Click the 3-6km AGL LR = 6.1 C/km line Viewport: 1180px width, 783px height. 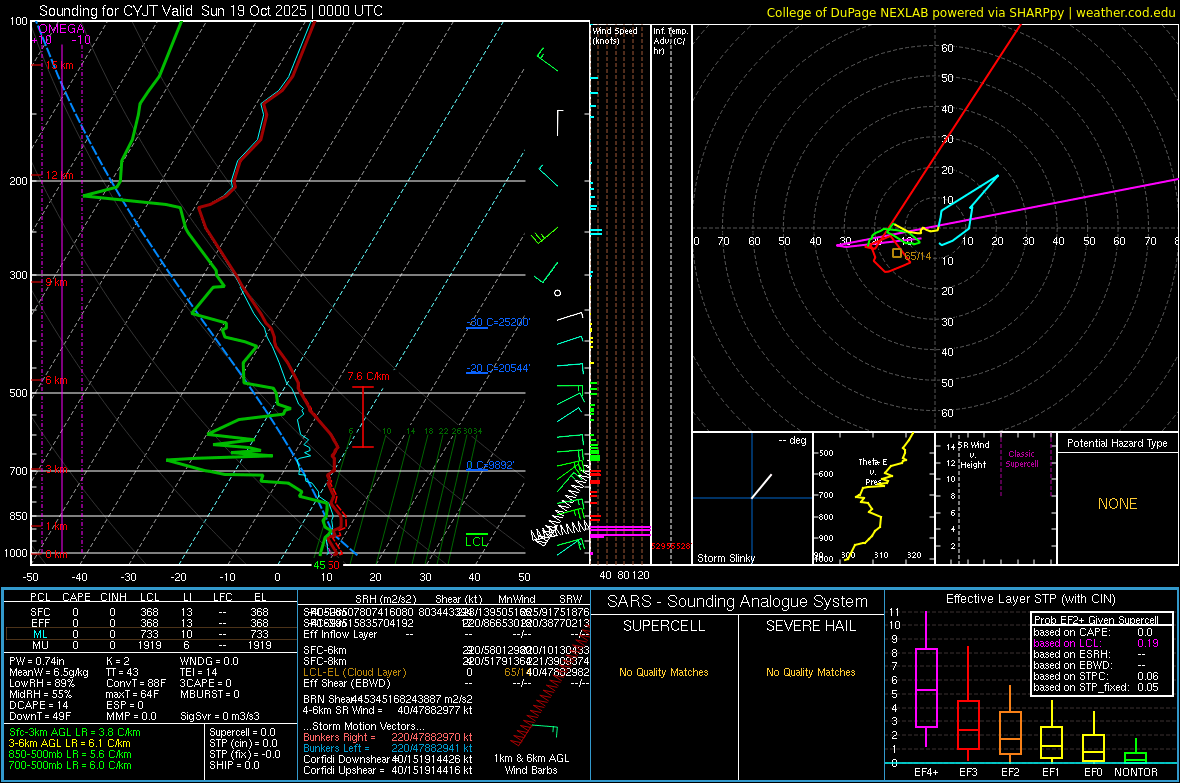(69, 743)
